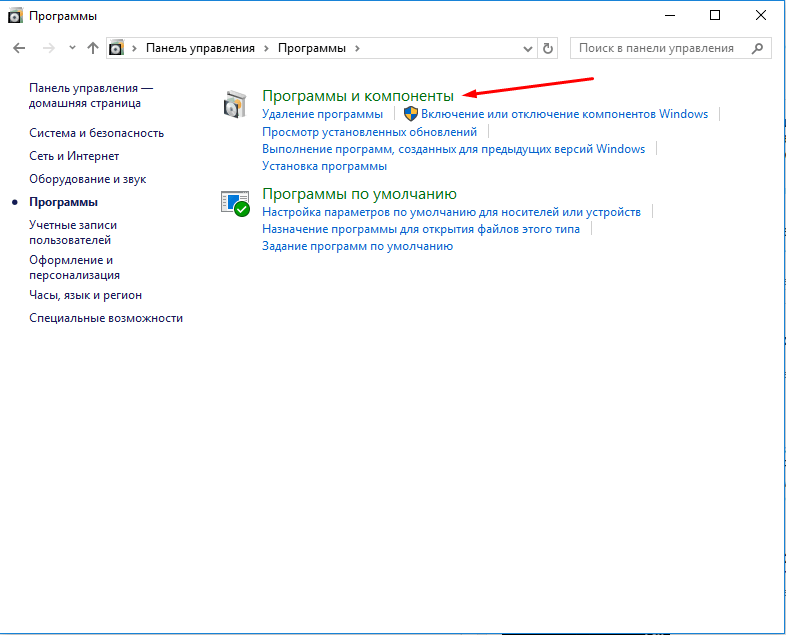Click the Default Programs category icon
Image resolution: width=786 pixels, height=635 pixels.
[x=235, y=203]
